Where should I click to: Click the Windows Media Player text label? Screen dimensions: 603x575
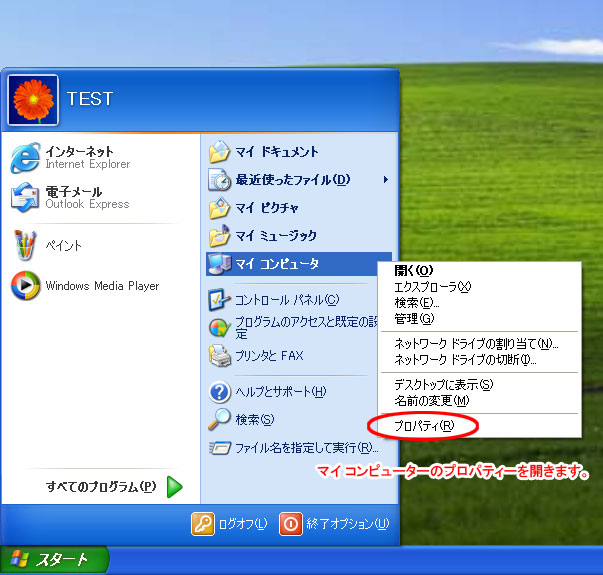(102, 286)
